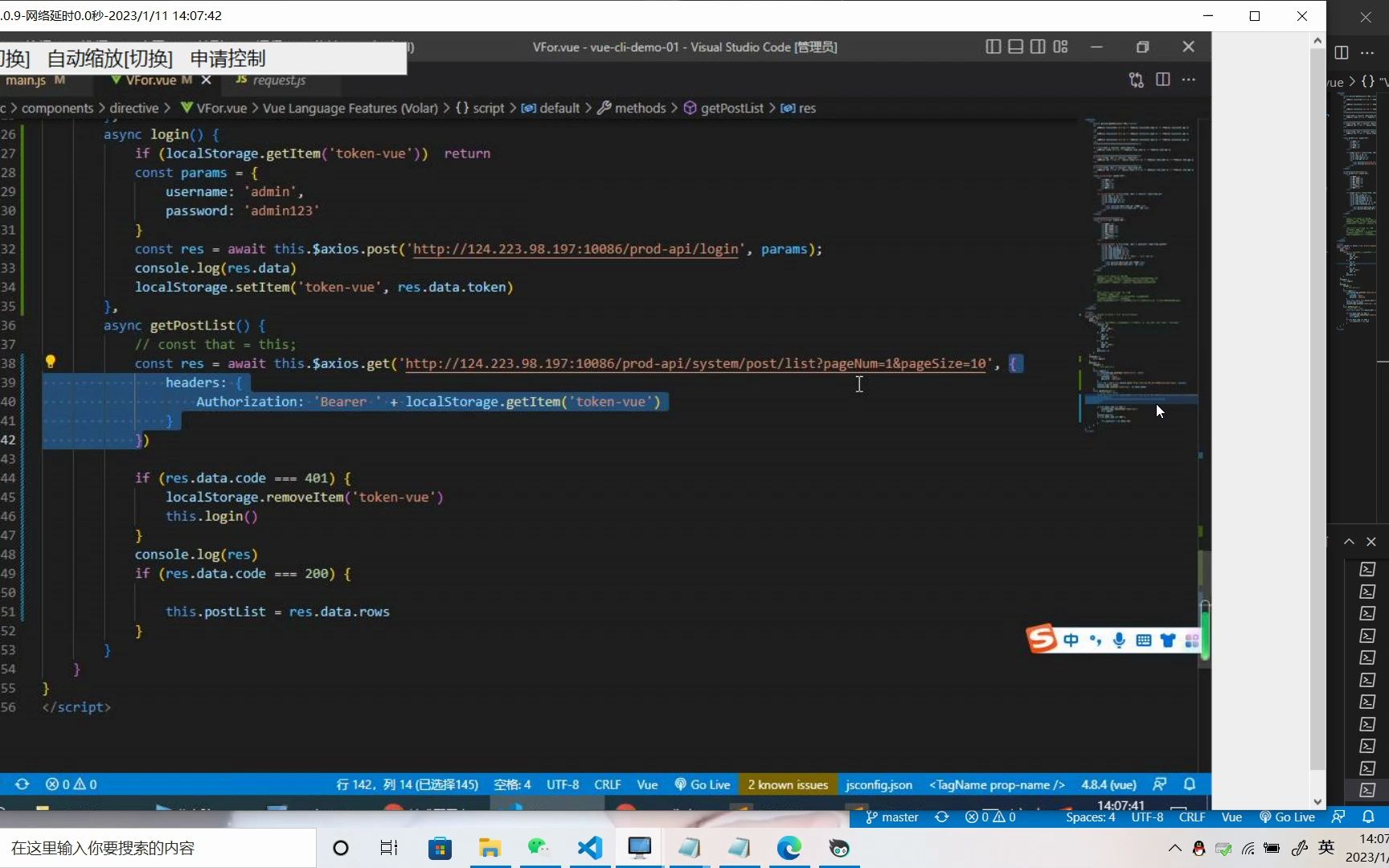The image size is (1389, 868).
Task: Click the microphone voice input on Sogou toolbar
Action: (x=1119, y=640)
